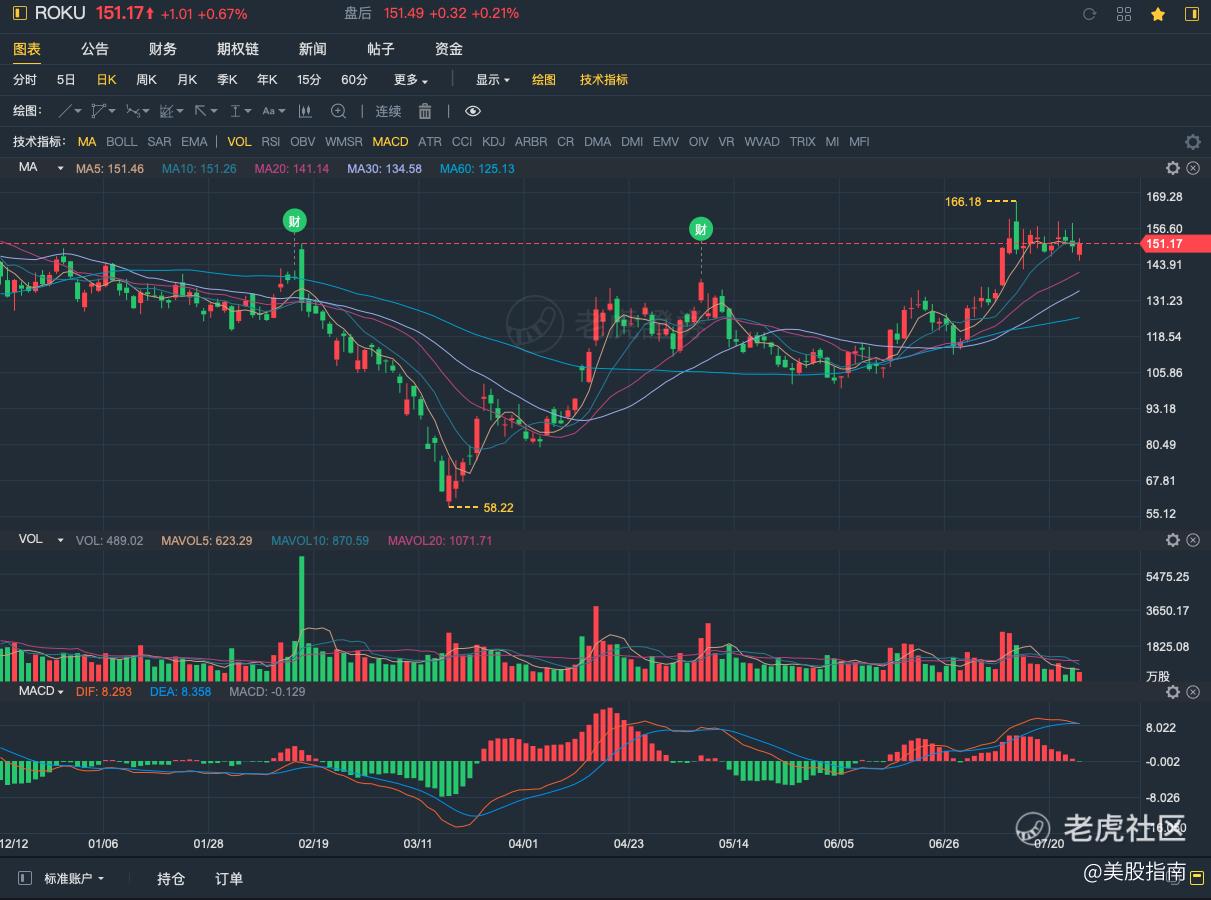Open the 资金 capital flow tab
Viewport: 1211px width, 900px height.
tap(449, 49)
